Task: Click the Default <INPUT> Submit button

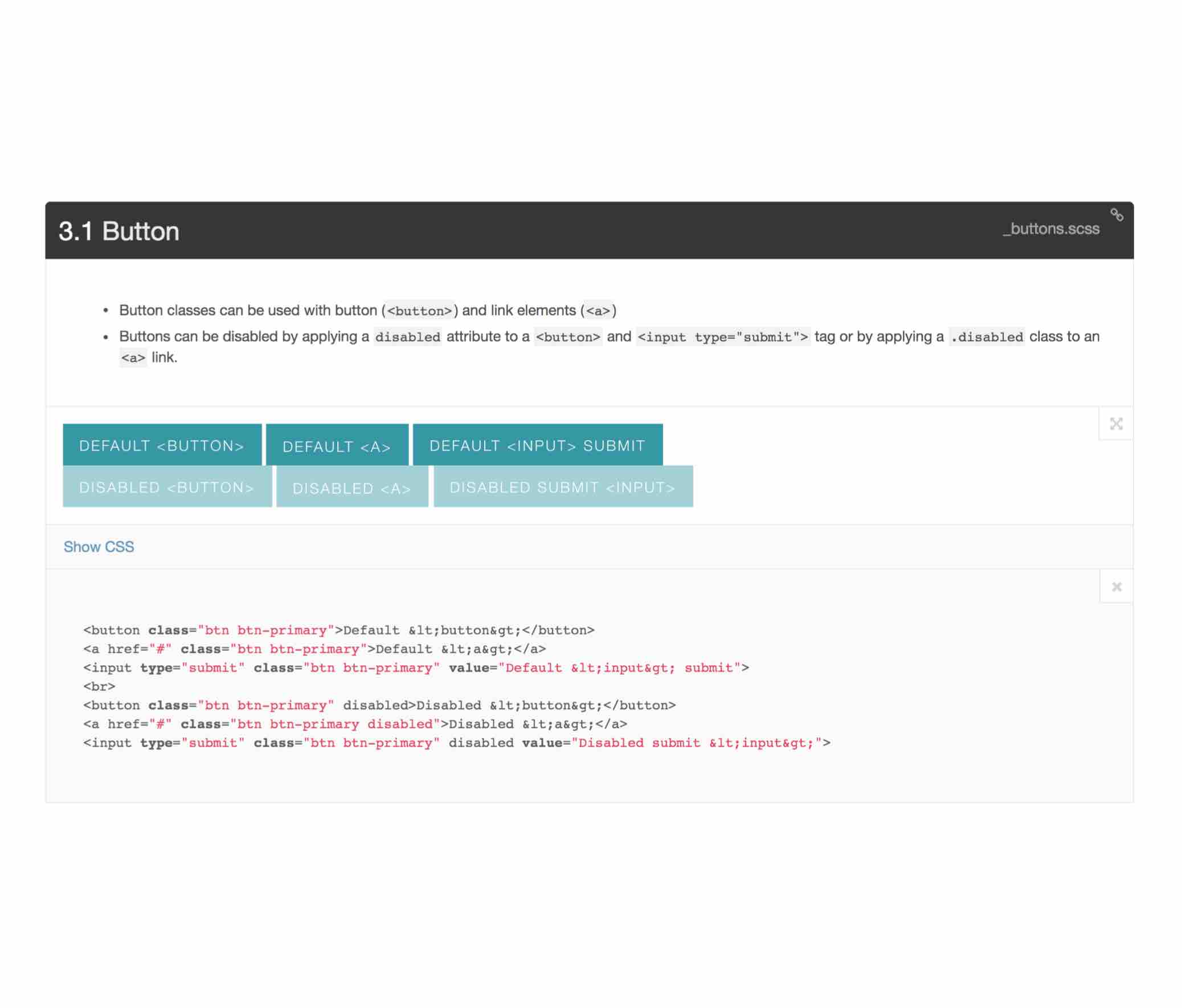Action: 537,445
